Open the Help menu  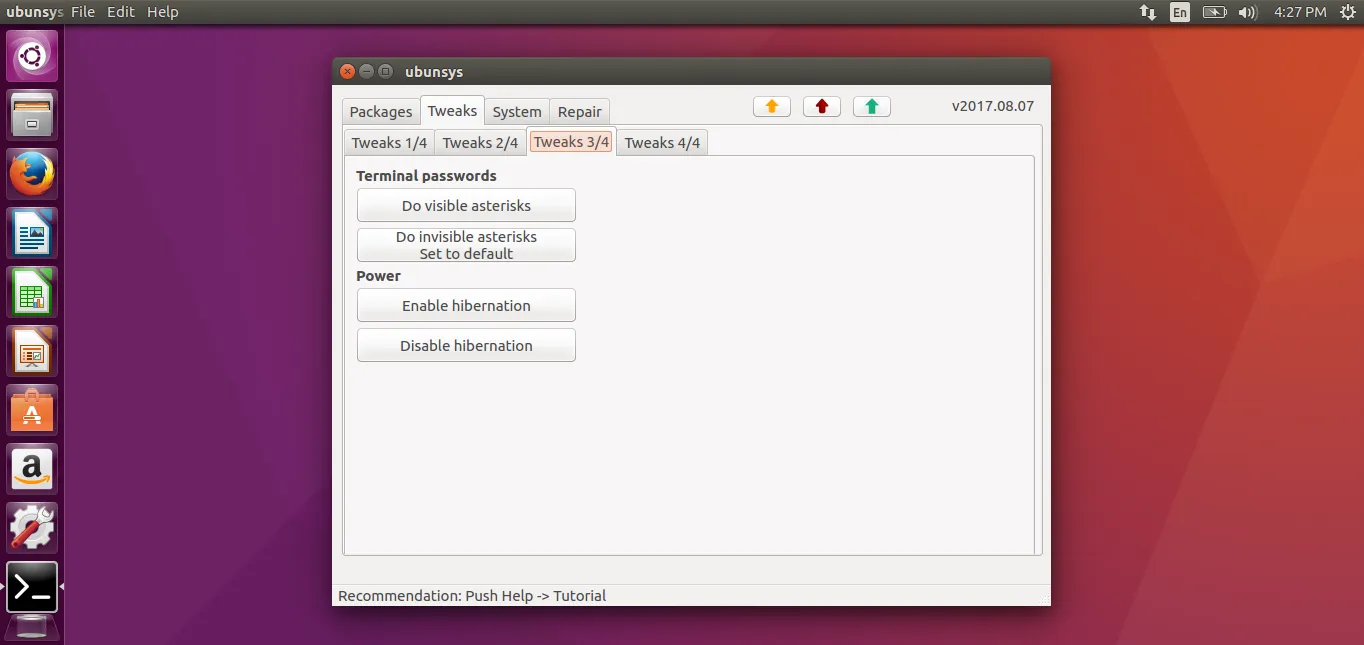tap(162, 12)
